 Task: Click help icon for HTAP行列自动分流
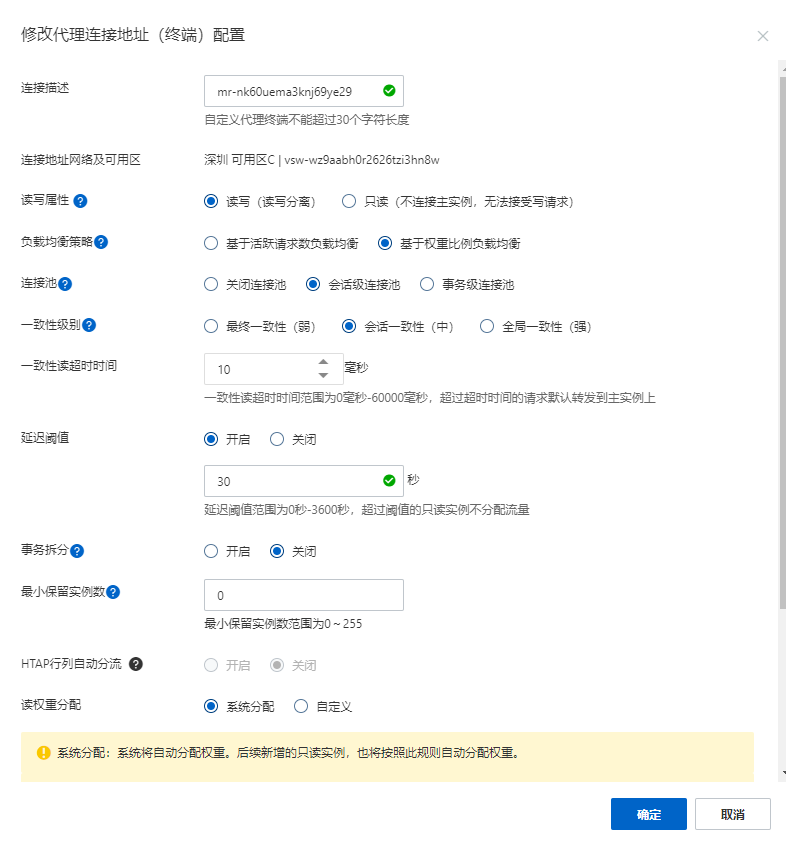pyautogui.click(x=136, y=664)
